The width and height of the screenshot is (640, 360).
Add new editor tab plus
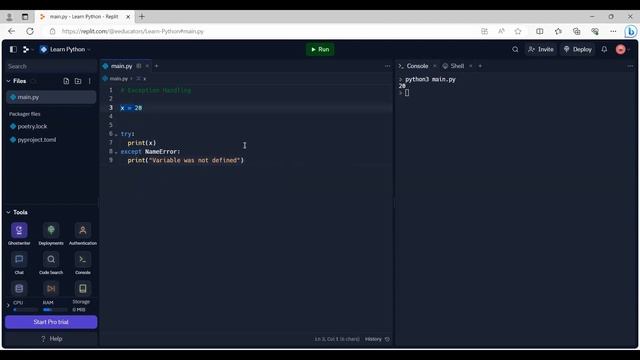pos(156,66)
